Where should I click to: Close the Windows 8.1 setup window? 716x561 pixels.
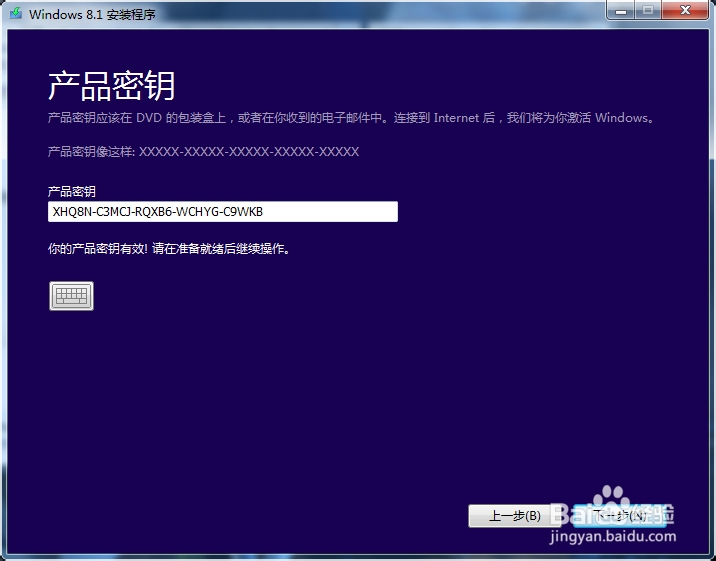pyautogui.click(x=685, y=10)
